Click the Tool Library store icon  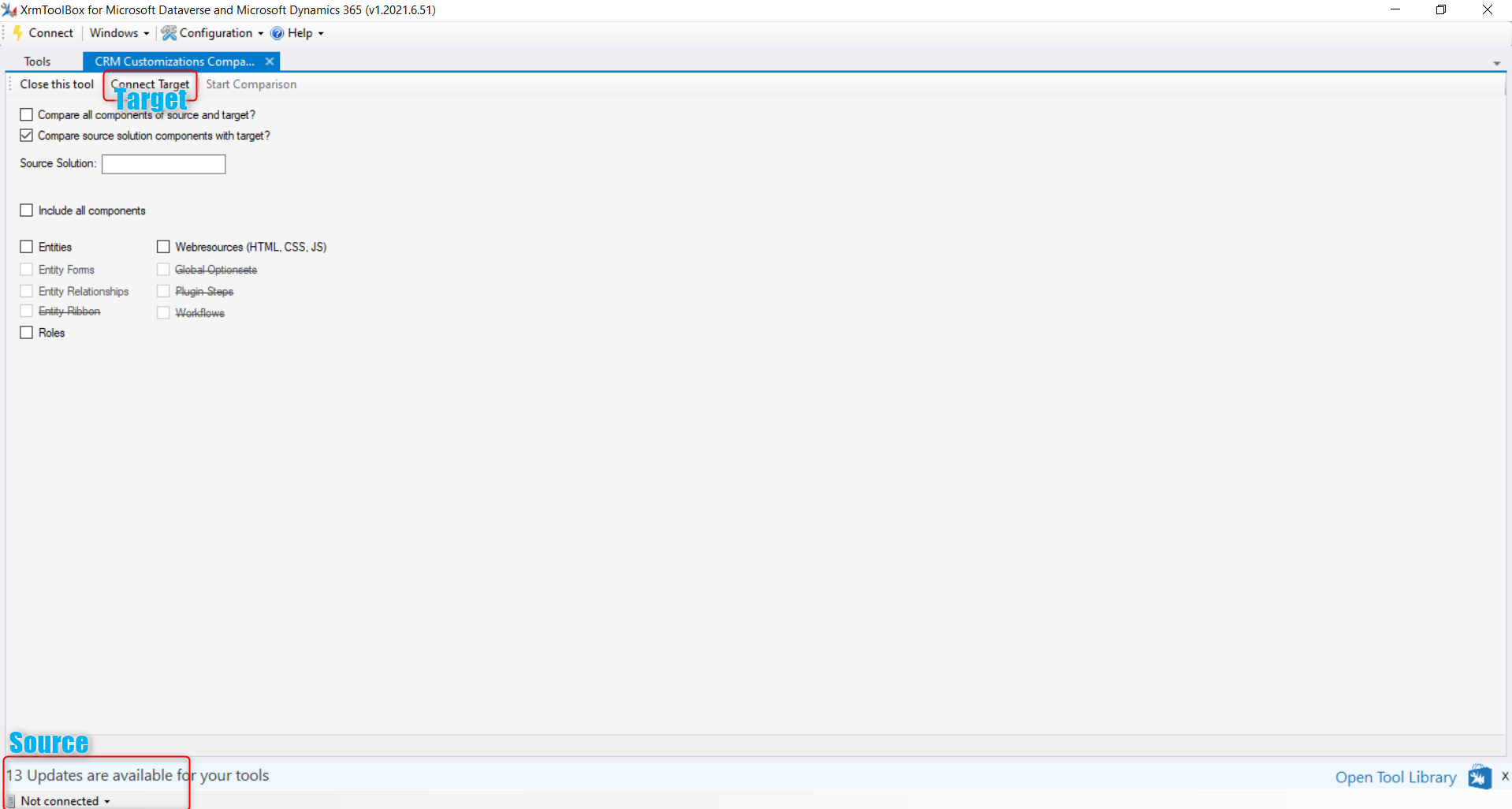[1479, 777]
